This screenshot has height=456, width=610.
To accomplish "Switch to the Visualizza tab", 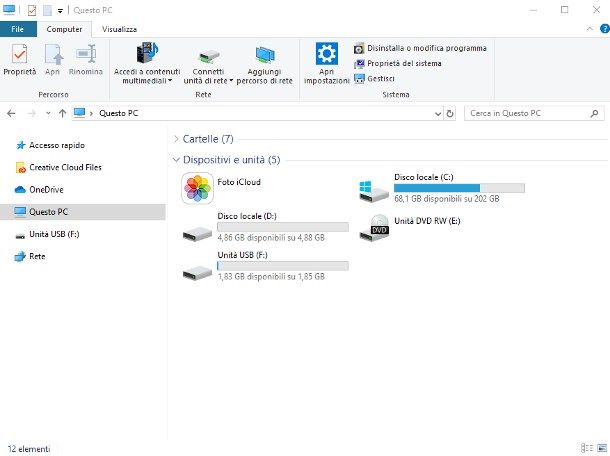I will tap(119, 29).
